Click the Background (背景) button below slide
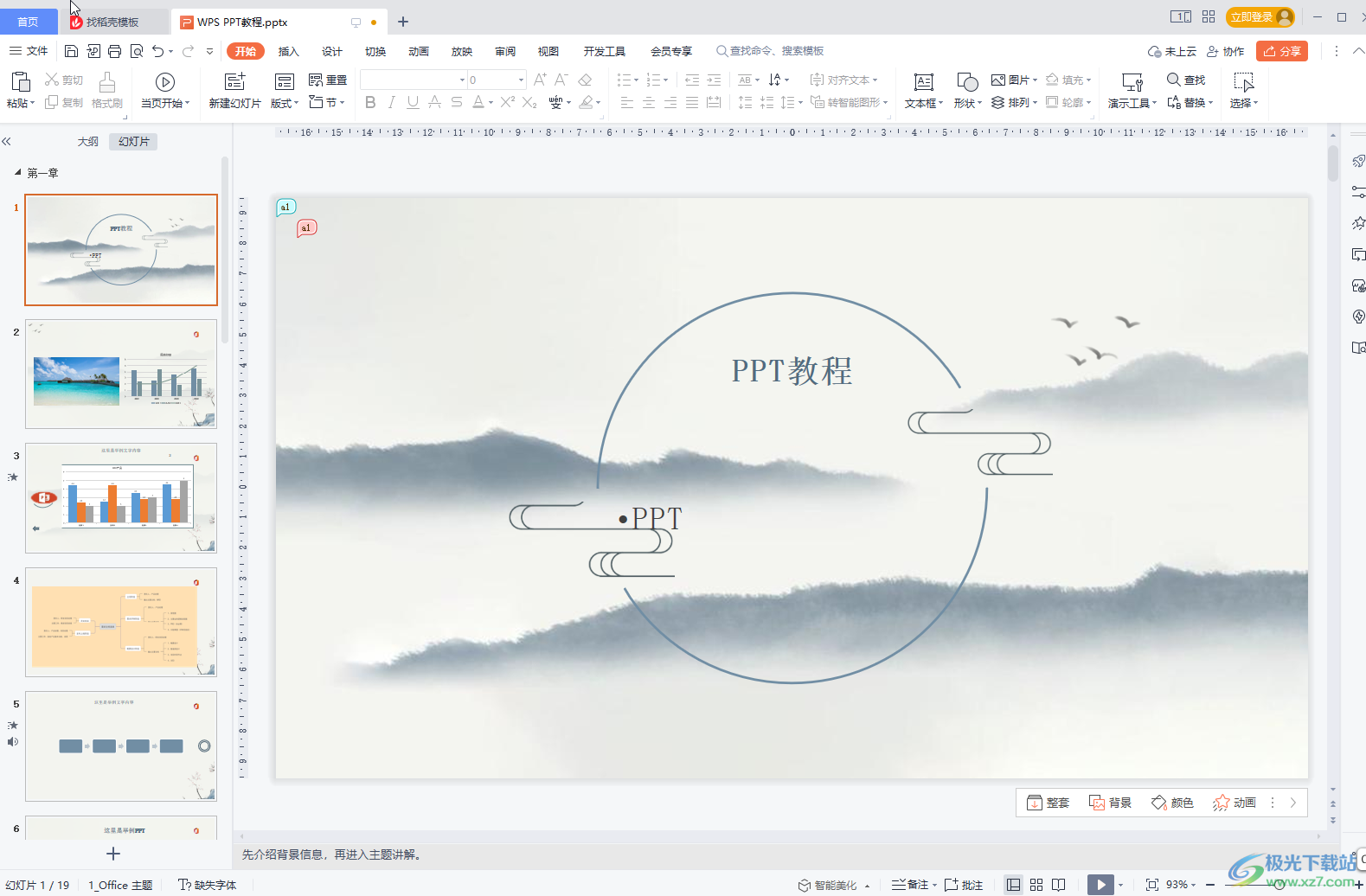This screenshot has width=1366, height=896. pyautogui.click(x=1110, y=803)
